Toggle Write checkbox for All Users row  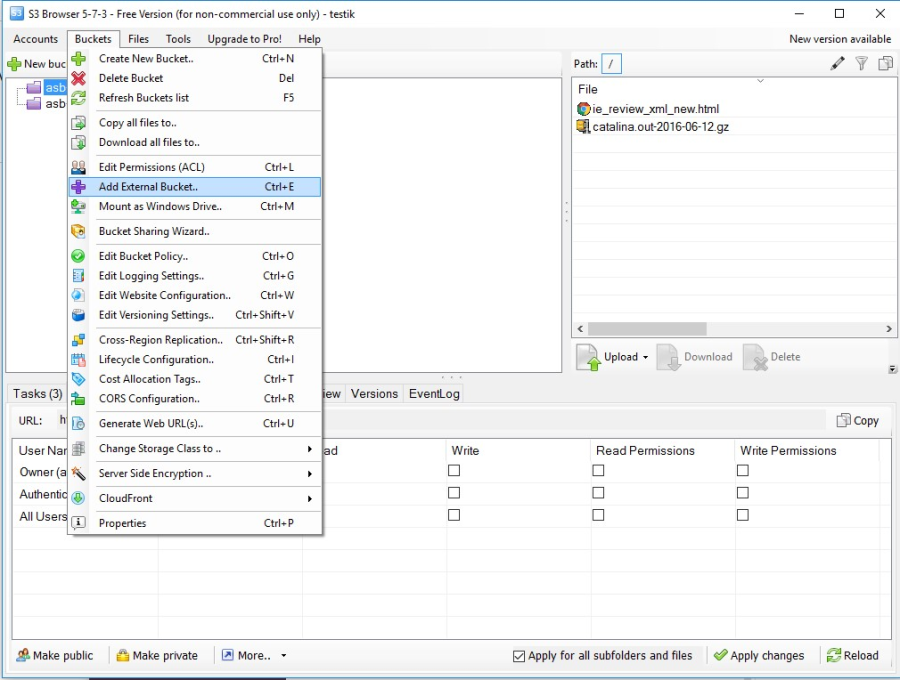point(454,515)
